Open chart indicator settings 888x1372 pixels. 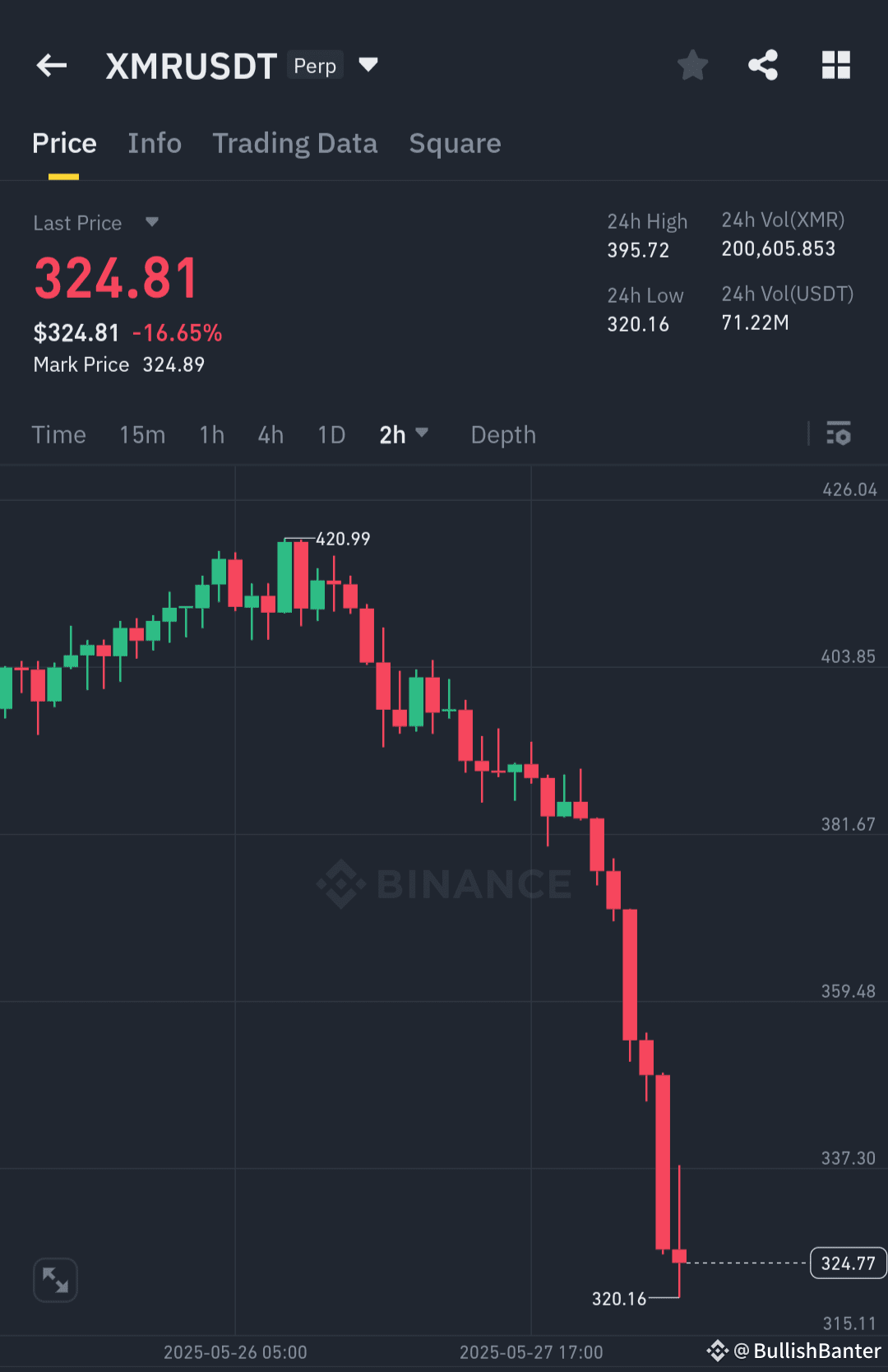point(838,433)
